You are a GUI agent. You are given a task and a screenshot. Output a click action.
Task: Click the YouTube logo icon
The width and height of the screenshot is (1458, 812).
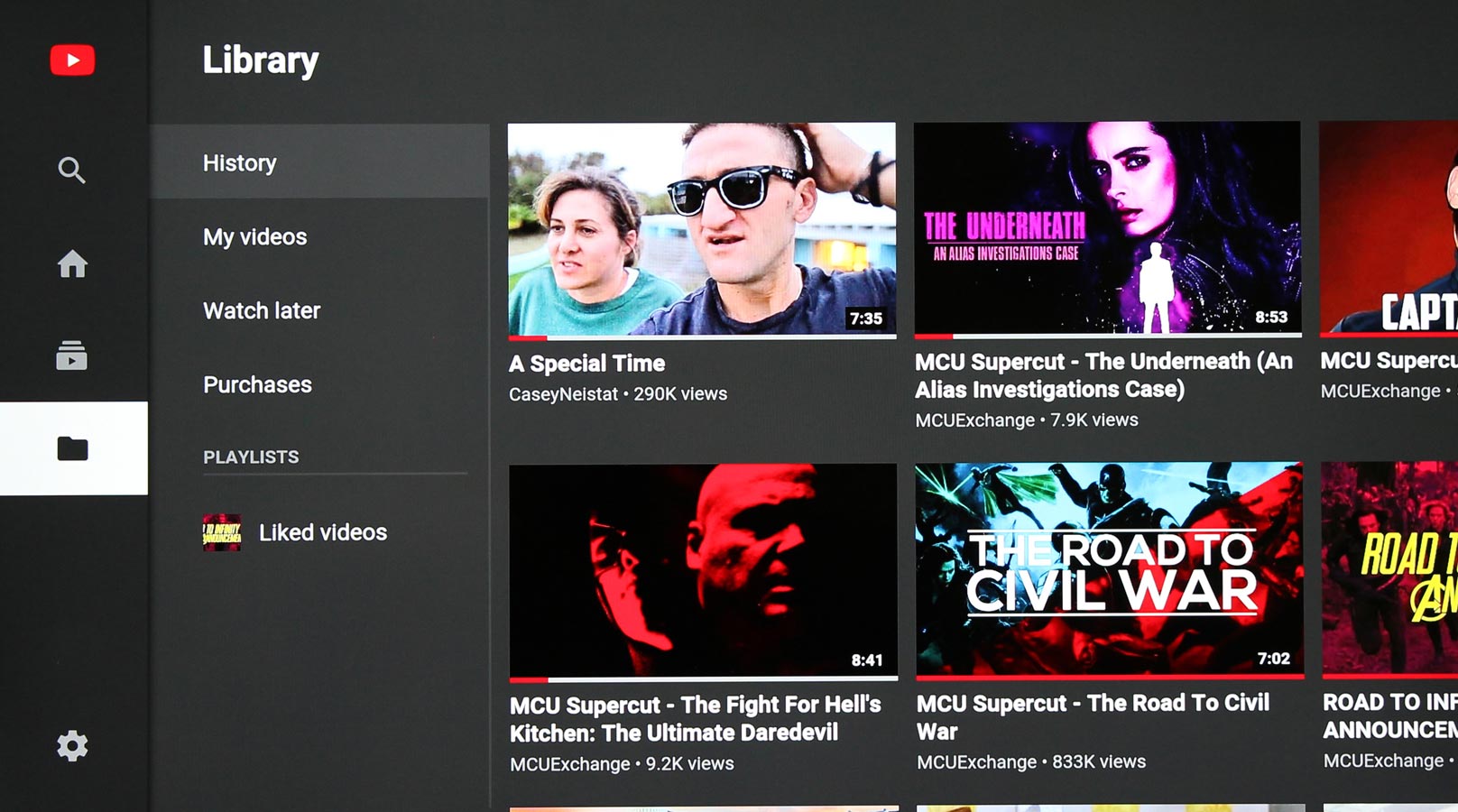[x=72, y=60]
